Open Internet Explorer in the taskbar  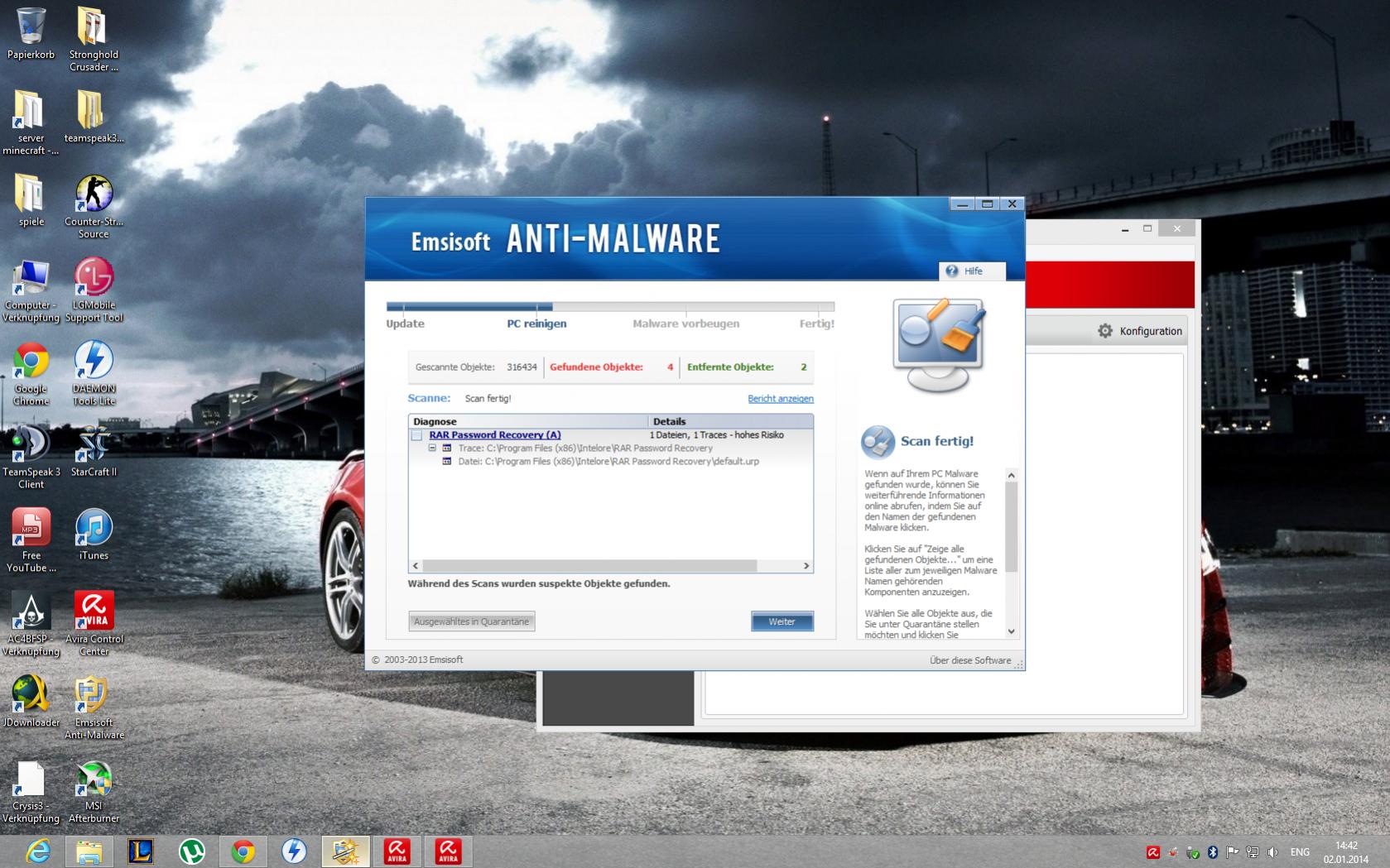(38, 851)
